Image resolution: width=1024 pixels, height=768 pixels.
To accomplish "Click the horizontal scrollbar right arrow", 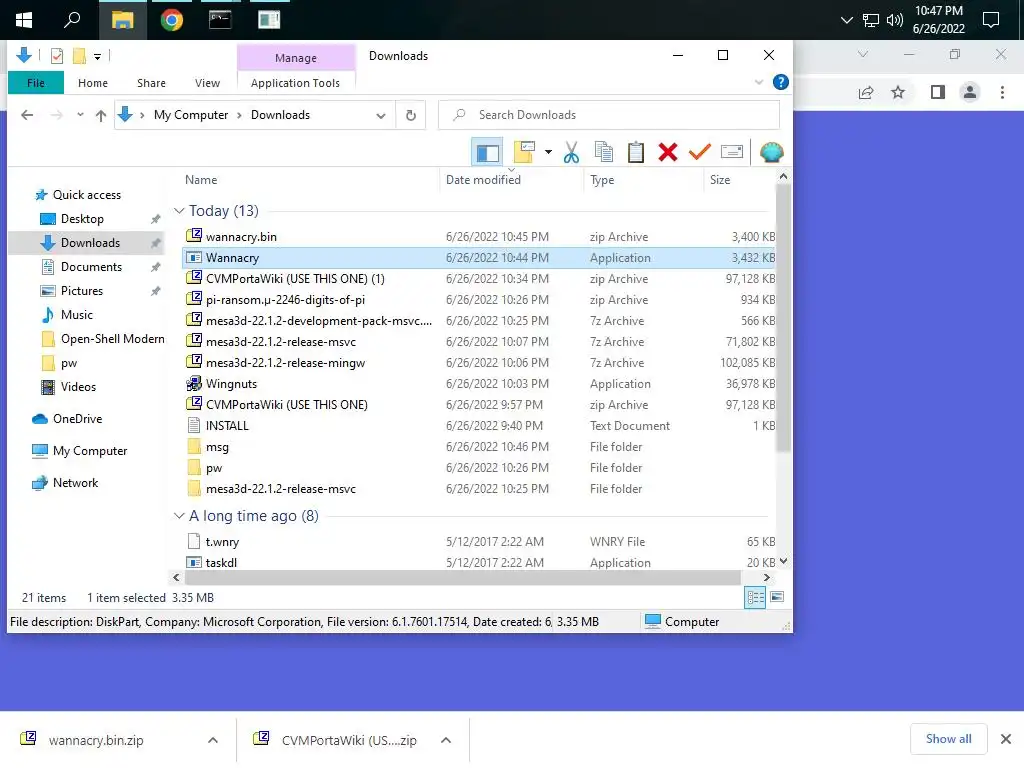I will [x=767, y=577].
